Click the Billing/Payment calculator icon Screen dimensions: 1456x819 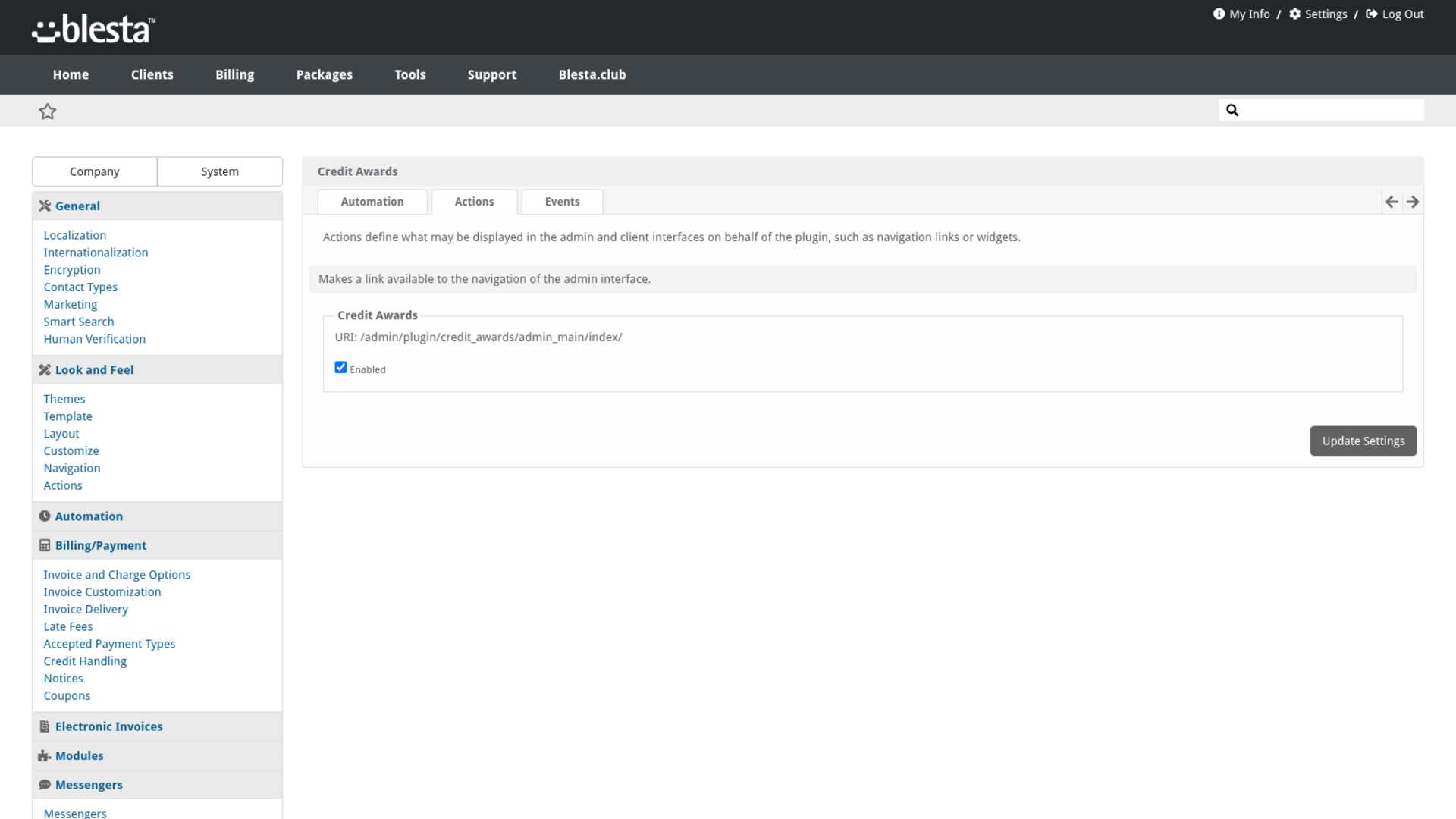click(45, 545)
